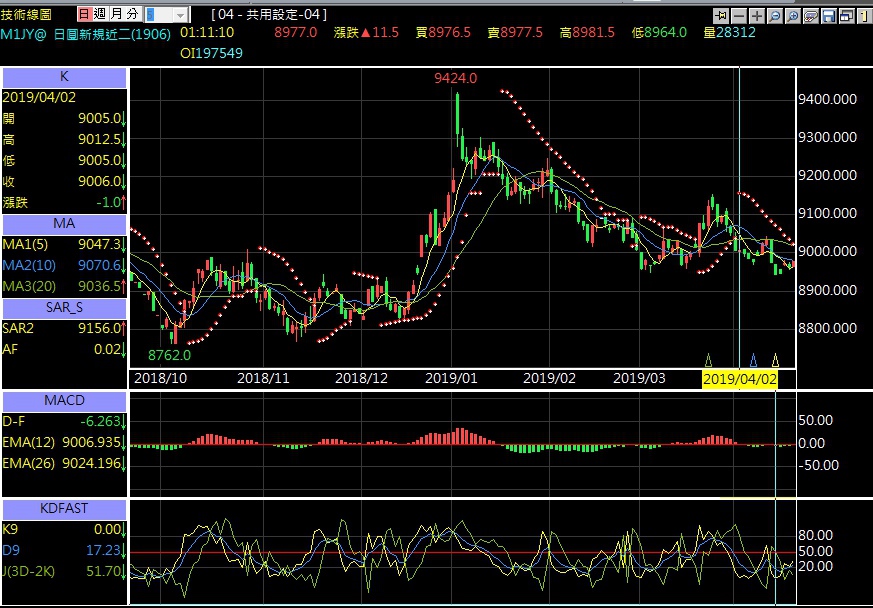The image size is (873, 608).
Task: Click the plus expand chart icon
Action: point(756,16)
